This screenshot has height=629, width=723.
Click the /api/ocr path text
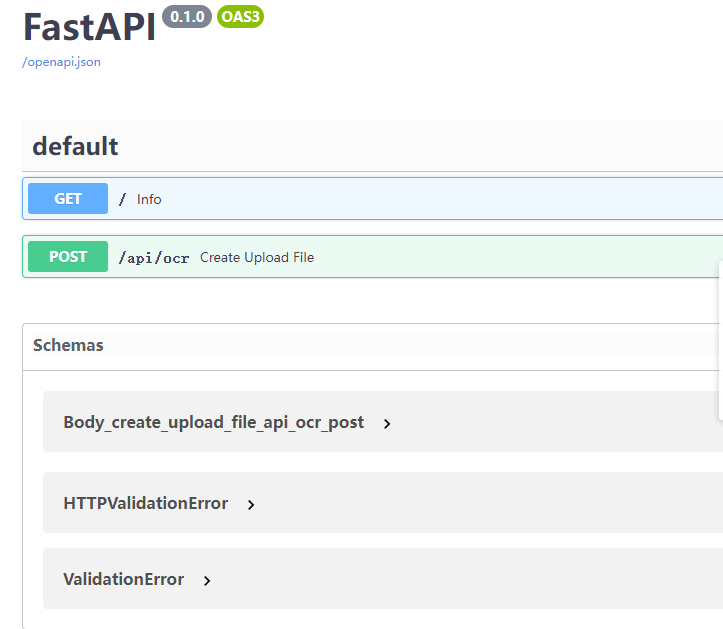154,257
